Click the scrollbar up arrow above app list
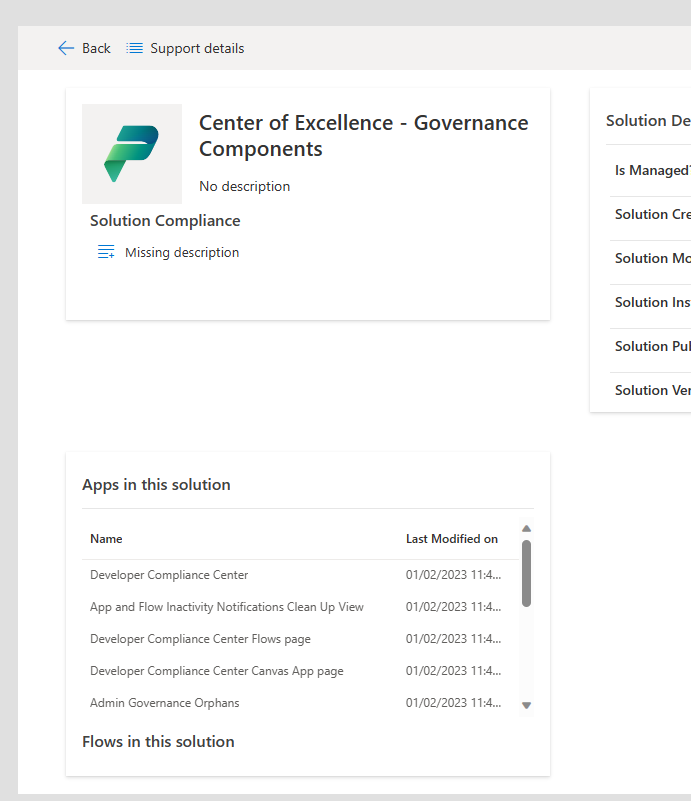This screenshot has width=691, height=801. [x=526, y=529]
